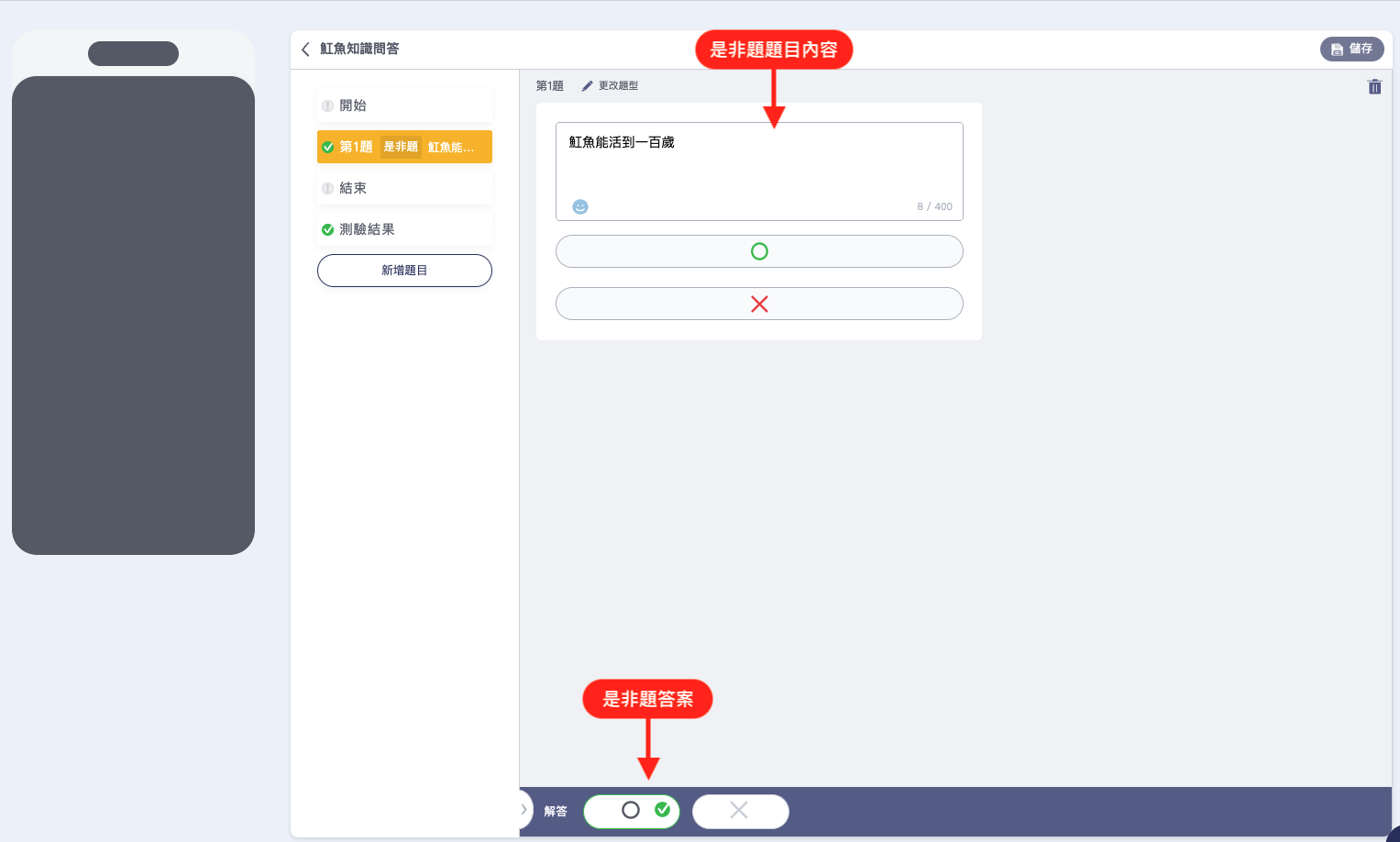Click the quiz title 魟魚知識問答

(359, 50)
